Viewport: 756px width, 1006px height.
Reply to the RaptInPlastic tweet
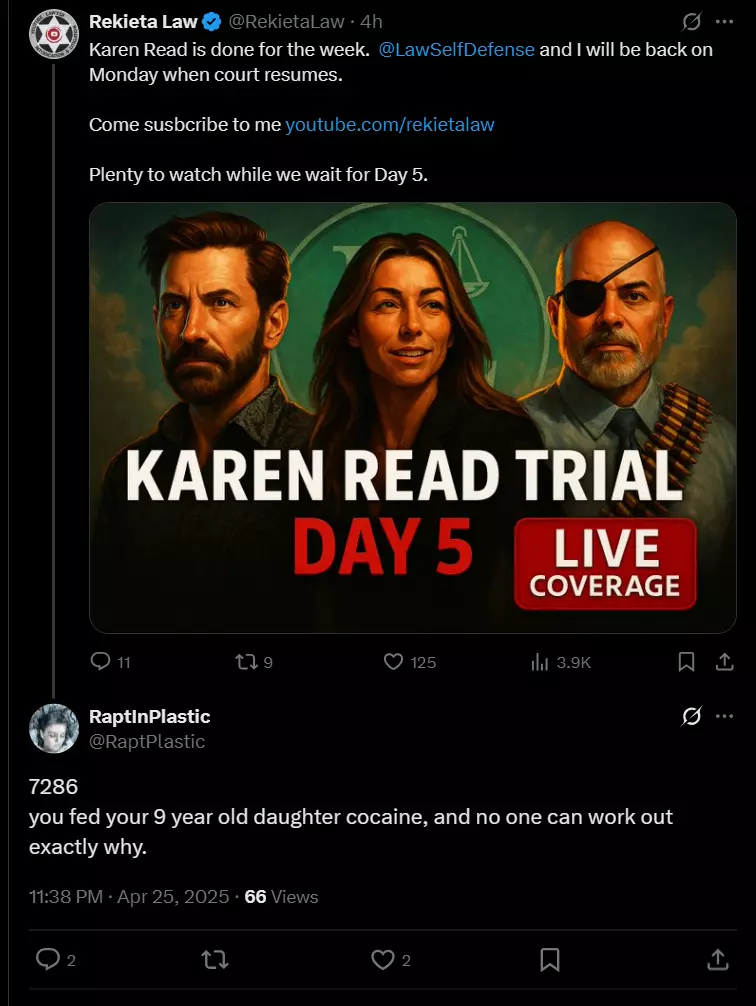tap(55, 960)
